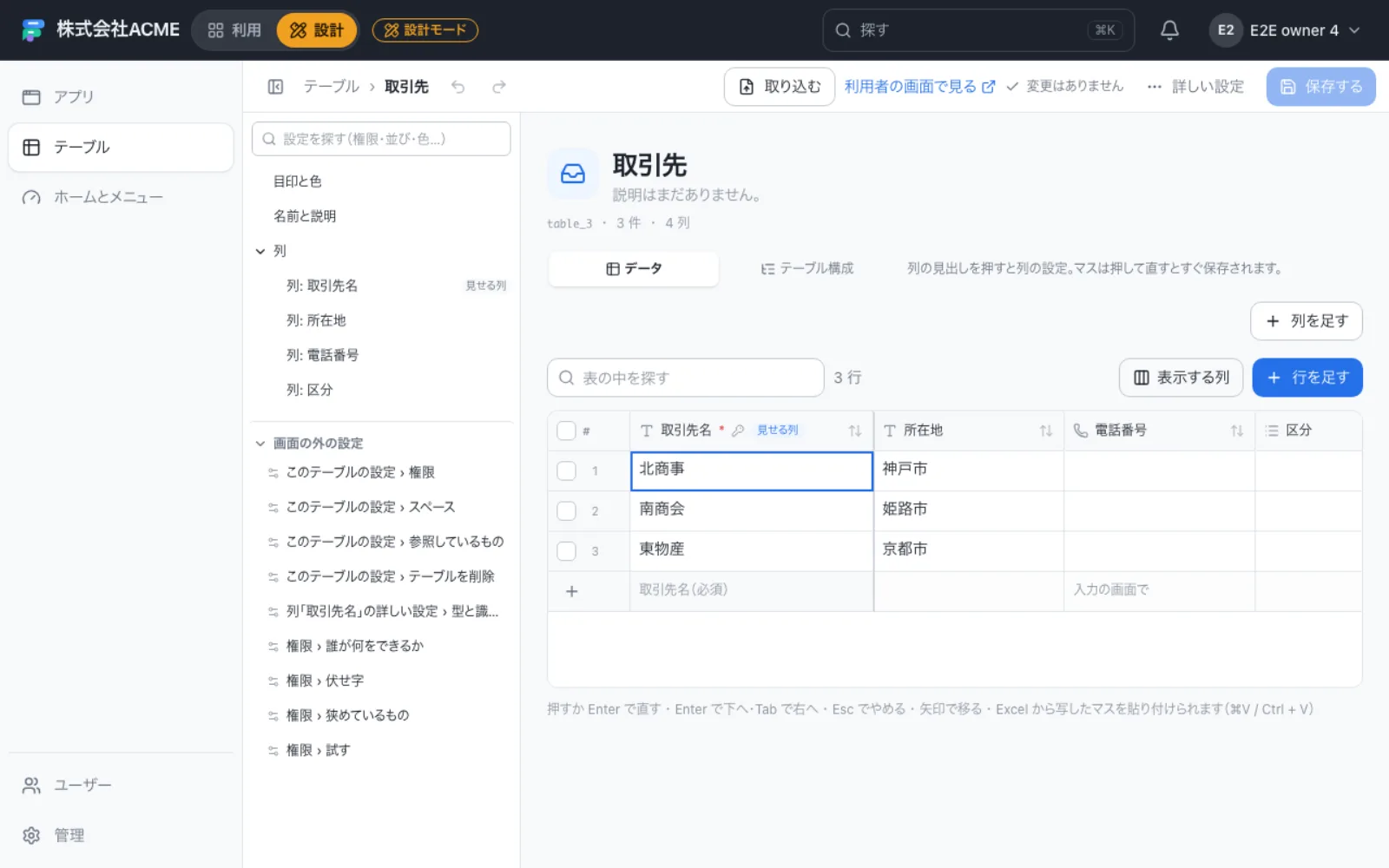Open E2E owner 4 account menu
Screen dimensions: 1389x868
[x=1285, y=30]
